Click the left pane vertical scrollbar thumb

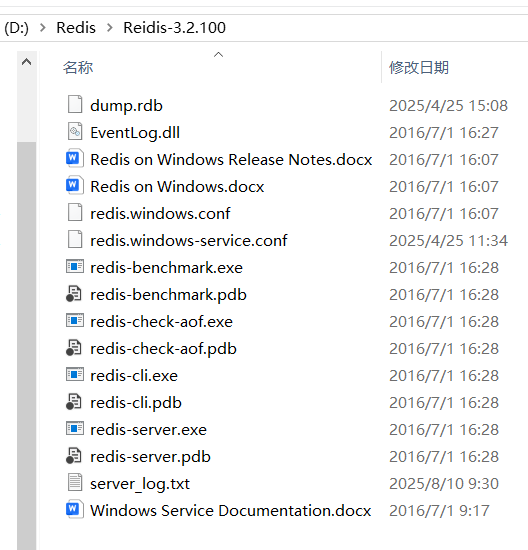click(27, 346)
